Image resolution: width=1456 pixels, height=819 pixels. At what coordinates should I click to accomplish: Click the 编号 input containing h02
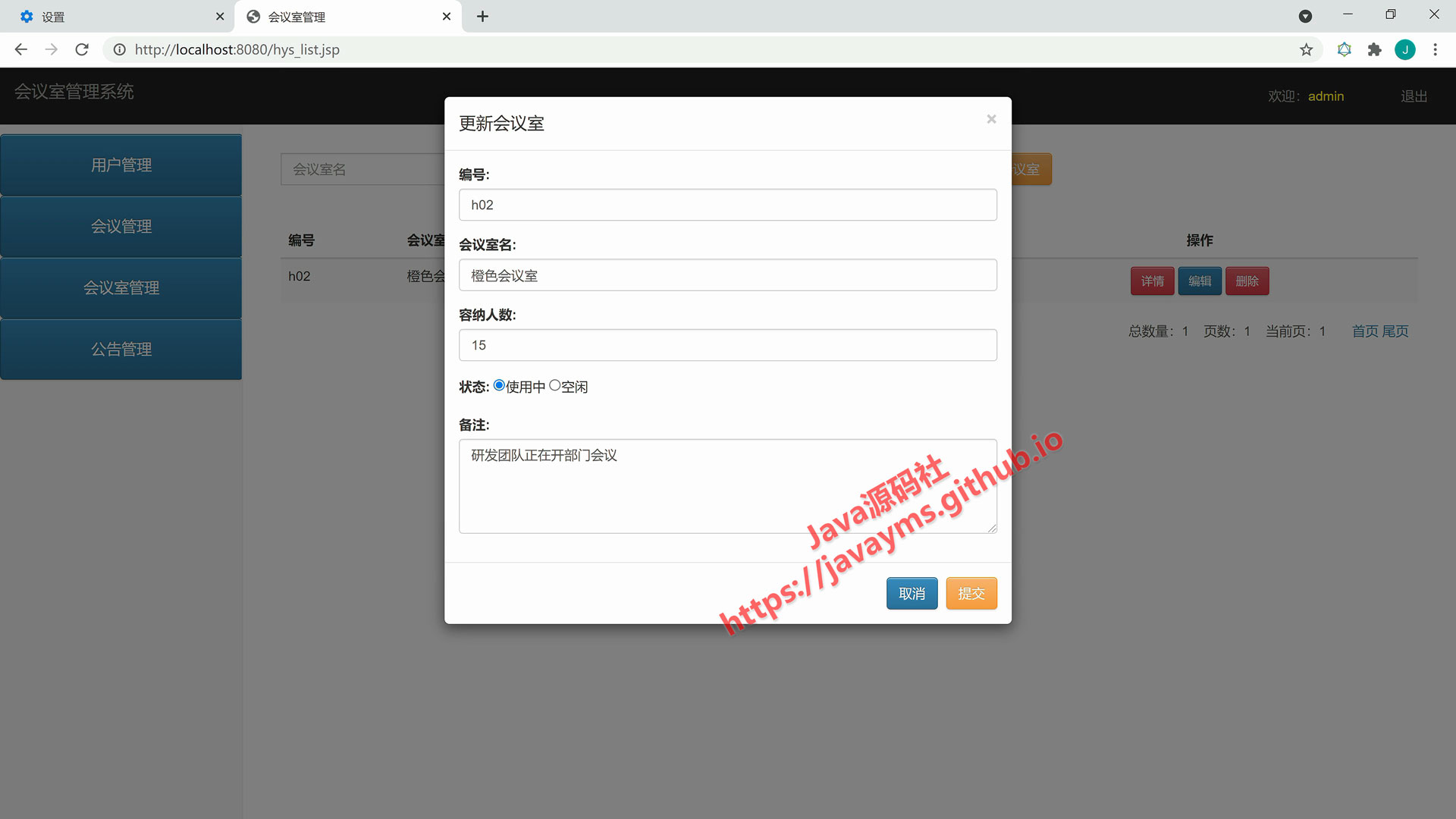(x=727, y=205)
